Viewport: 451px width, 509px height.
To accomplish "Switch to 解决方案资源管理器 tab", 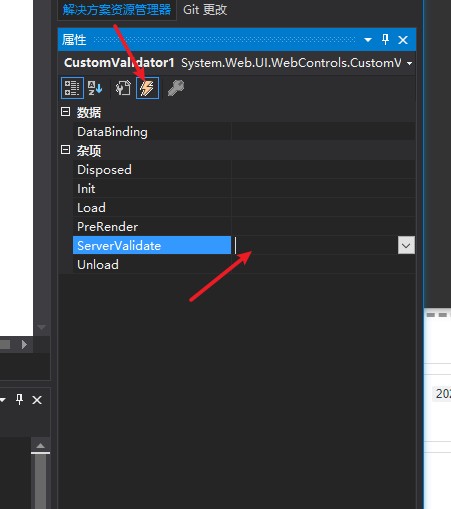I will tap(117, 10).
